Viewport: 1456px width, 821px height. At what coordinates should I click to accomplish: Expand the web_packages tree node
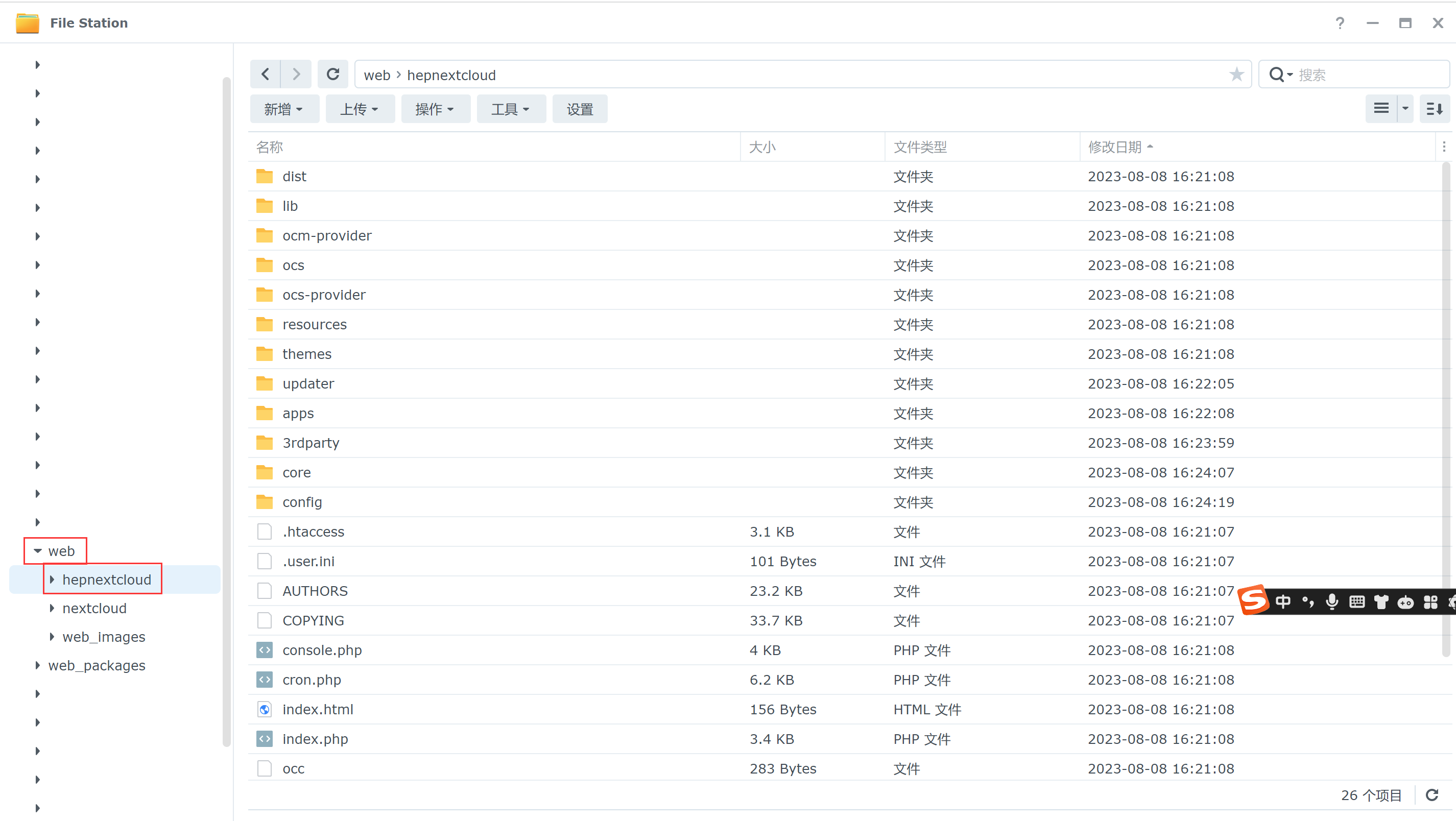[x=38, y=665]
